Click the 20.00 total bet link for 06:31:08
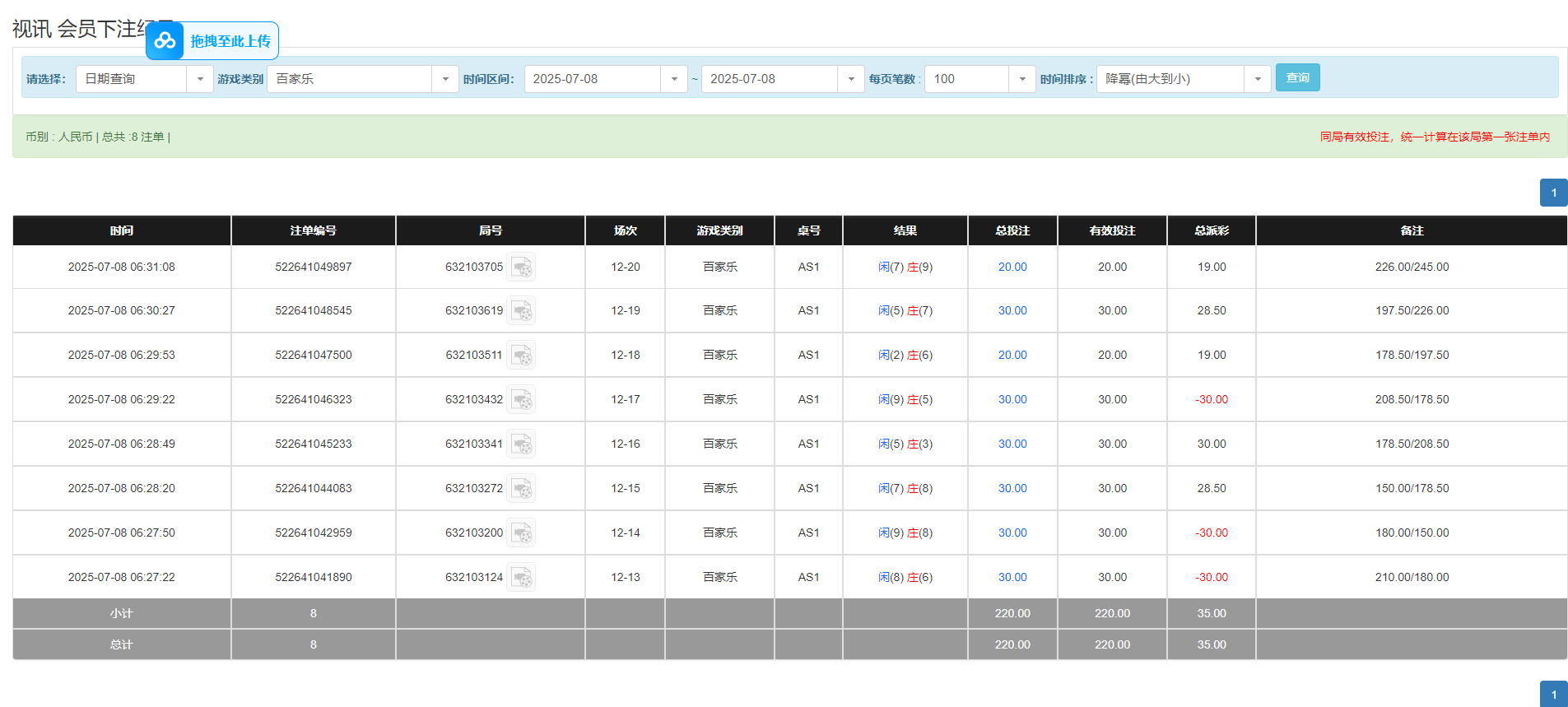The height and width of the screenshot is (707, 1568). pos(1012,267)
